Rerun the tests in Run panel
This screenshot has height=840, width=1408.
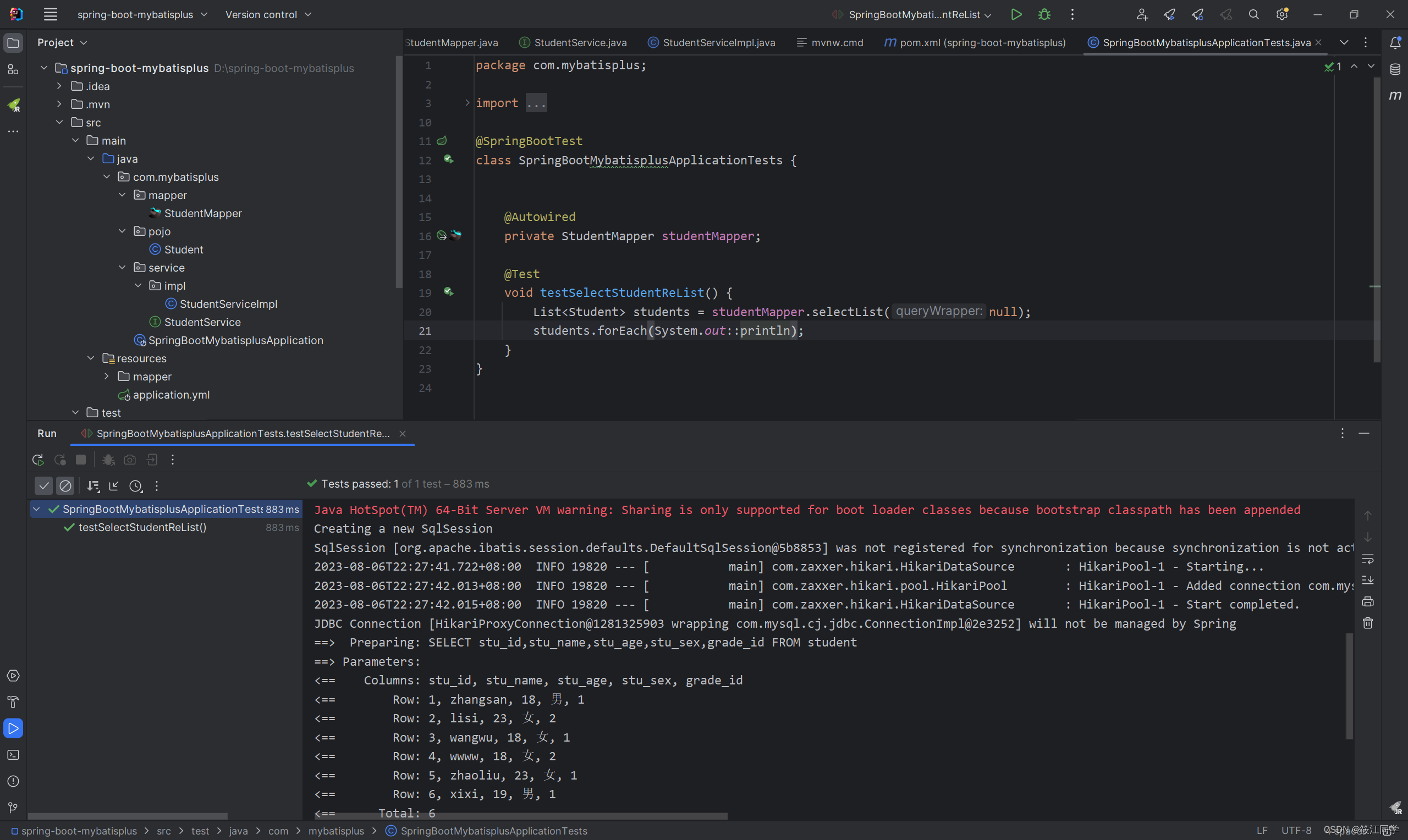pyautogui.click(x=38, y=460)
